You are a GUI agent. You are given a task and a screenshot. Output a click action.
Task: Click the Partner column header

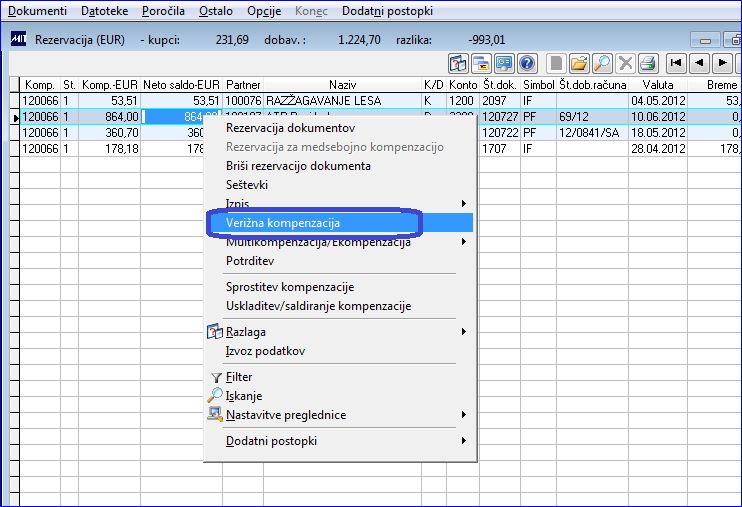click(243, 85)
